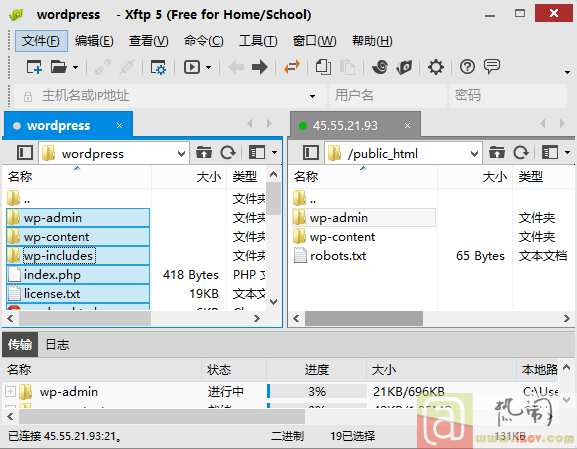Refresh the local wordpress pane
577x449 pixels.
228,152
